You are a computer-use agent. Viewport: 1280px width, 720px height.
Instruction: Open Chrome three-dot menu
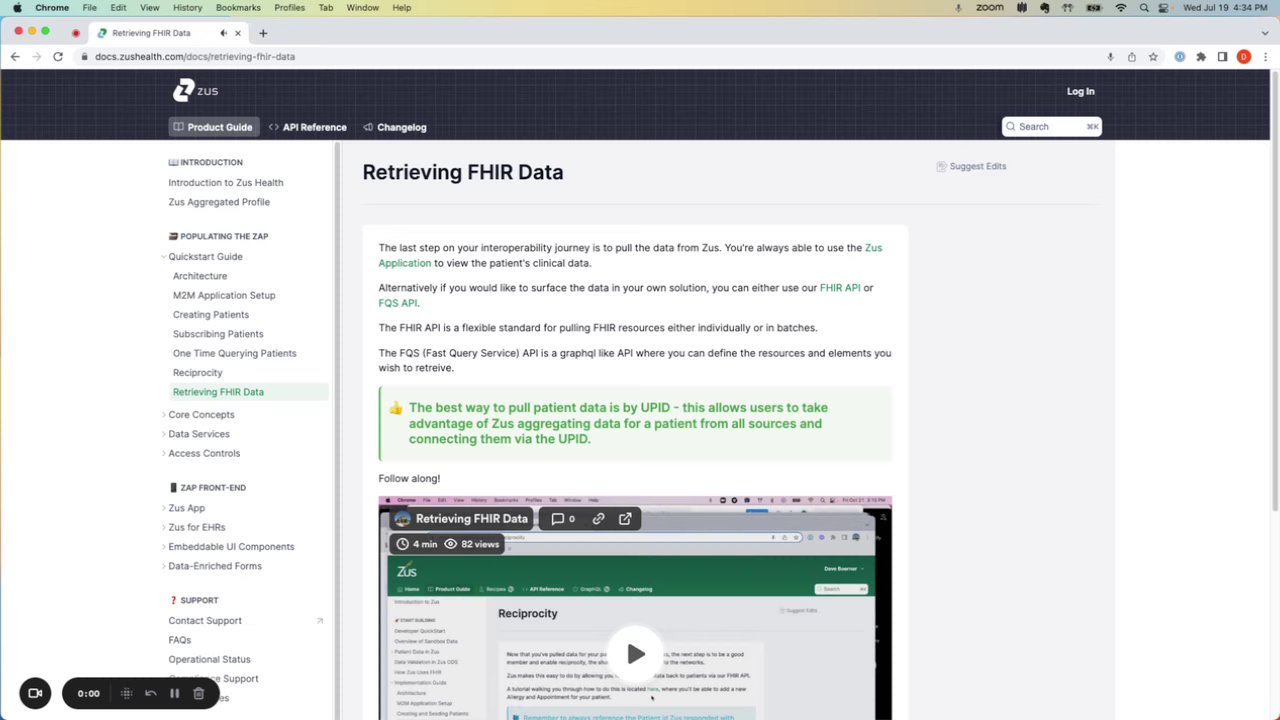coord(1265,57)
